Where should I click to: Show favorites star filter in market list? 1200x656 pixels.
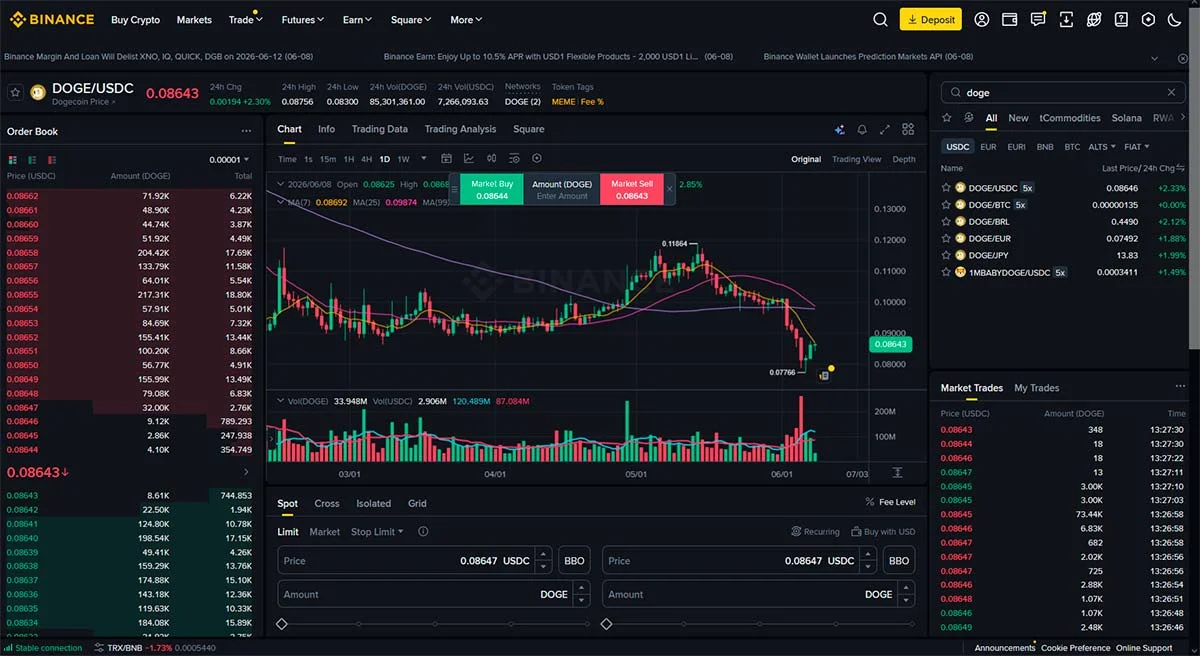[949, 118]
